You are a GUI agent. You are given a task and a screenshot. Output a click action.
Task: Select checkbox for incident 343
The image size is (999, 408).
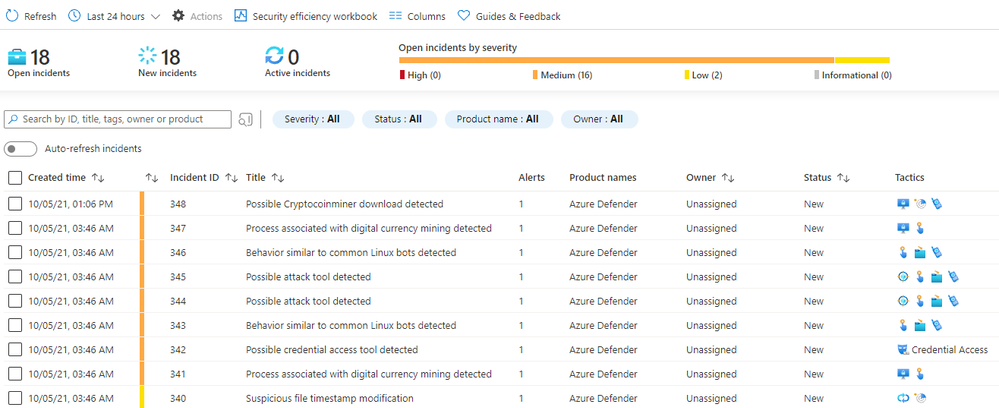pyautogui.click(x=15, y=325)
